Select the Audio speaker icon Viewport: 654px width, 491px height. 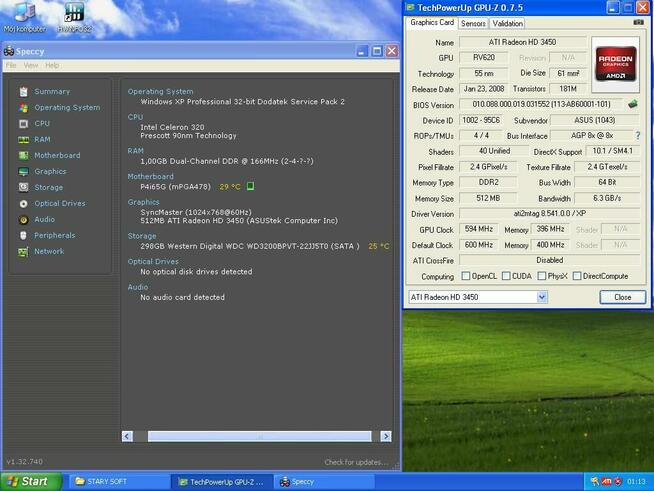(x=23, y=219)
